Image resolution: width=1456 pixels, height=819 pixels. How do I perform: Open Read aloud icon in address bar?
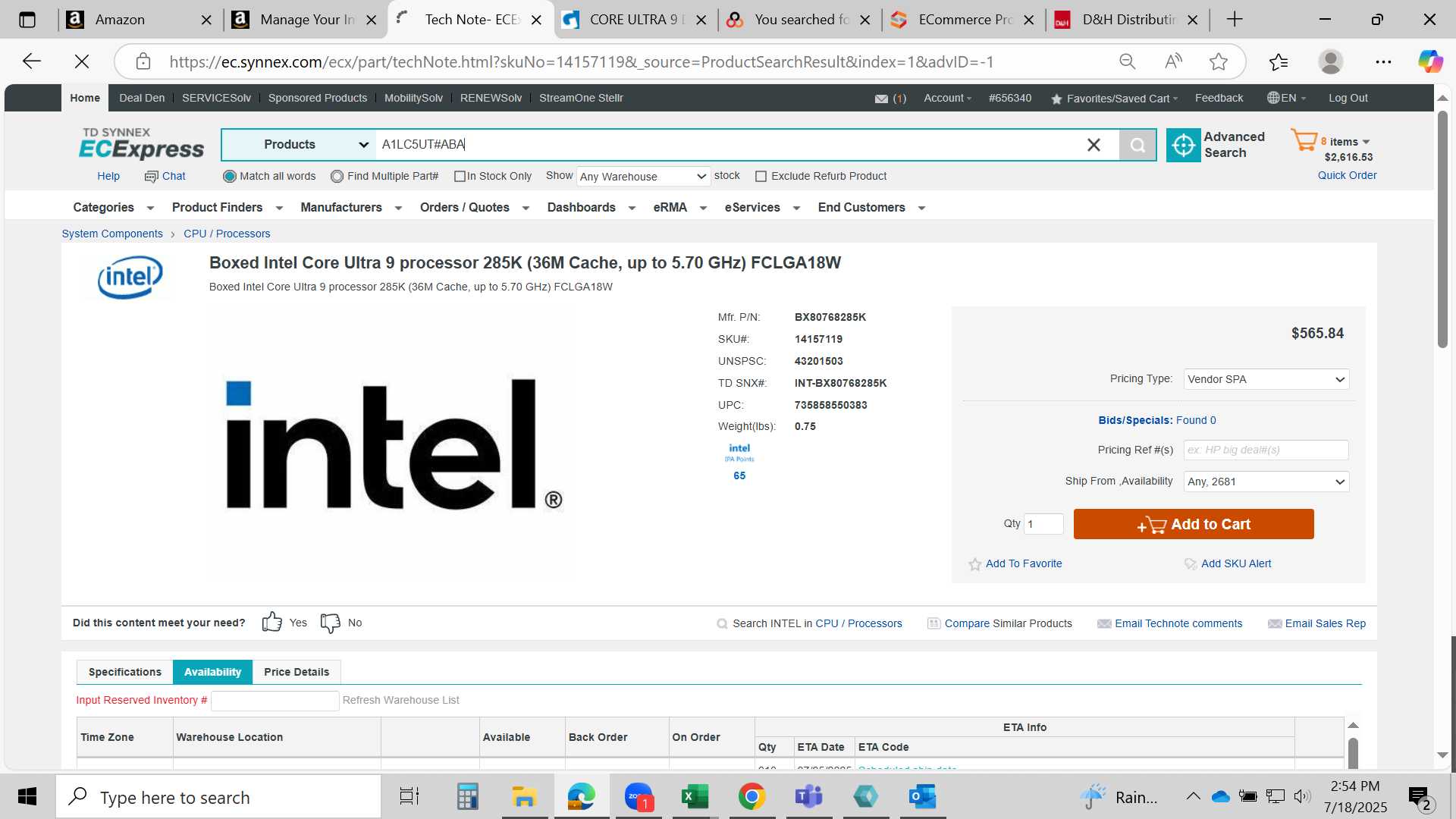point(1173,61)
